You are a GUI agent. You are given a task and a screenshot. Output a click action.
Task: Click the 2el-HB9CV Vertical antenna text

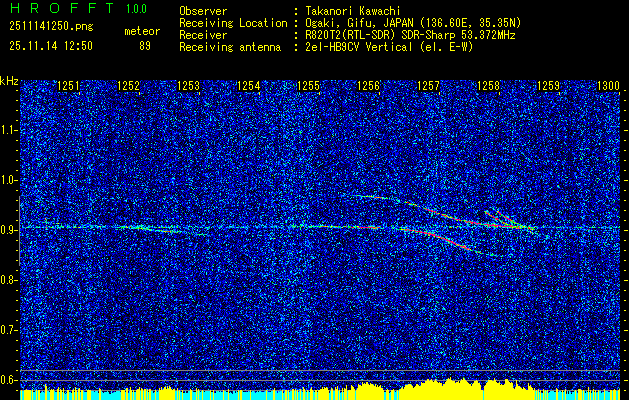pos(387,47)
